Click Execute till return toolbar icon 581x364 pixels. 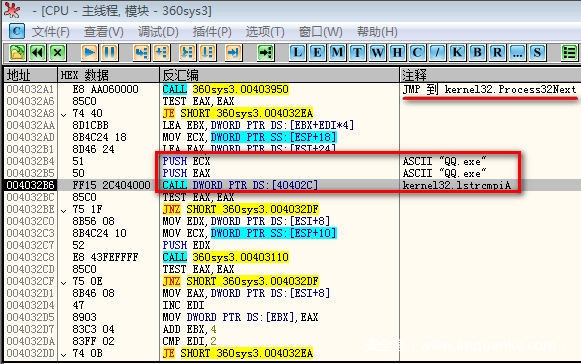tap(233, 52)
